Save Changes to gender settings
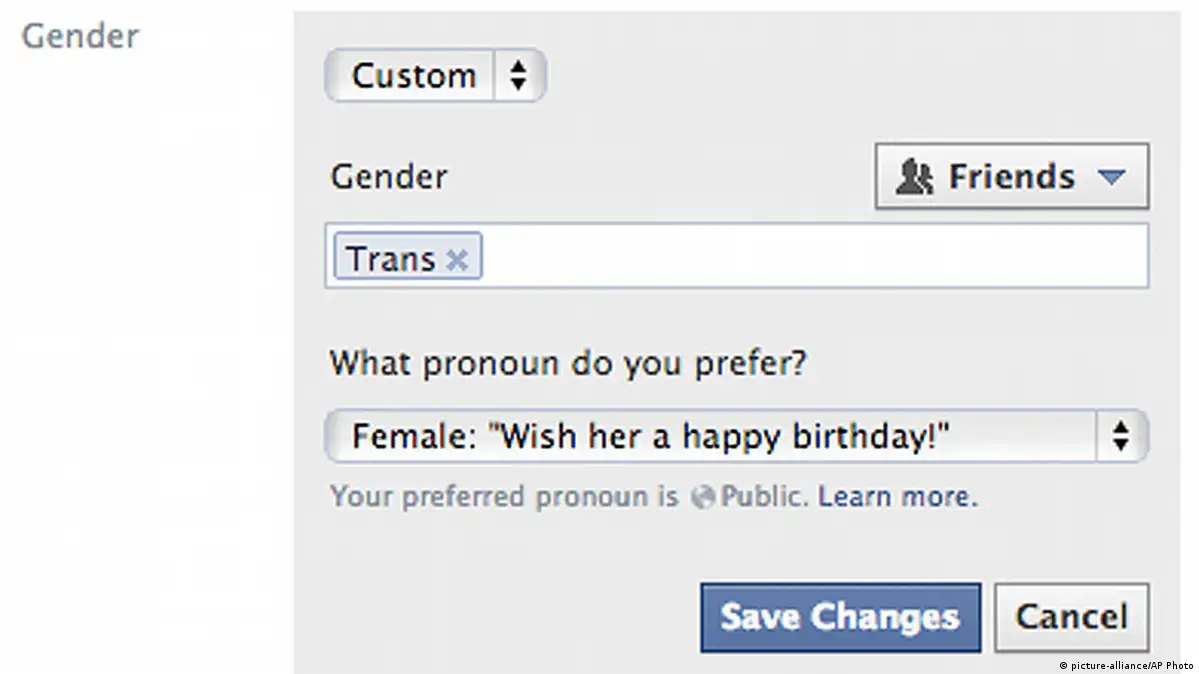 840,617
